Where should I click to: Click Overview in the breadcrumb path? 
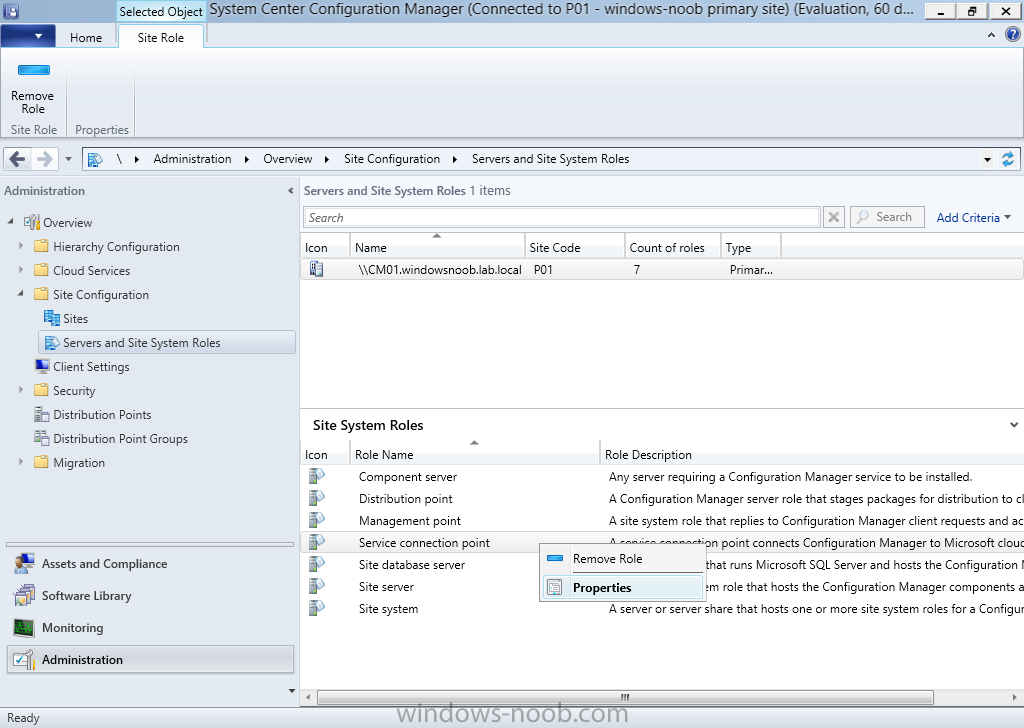[x=287, y=159]
